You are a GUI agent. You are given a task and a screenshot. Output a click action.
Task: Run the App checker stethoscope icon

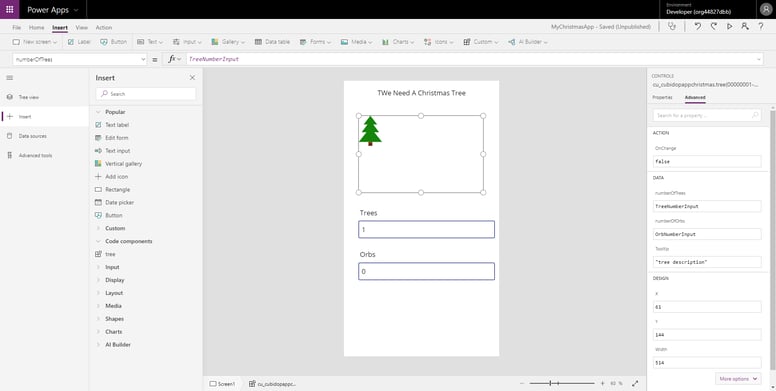pos(672,27)
